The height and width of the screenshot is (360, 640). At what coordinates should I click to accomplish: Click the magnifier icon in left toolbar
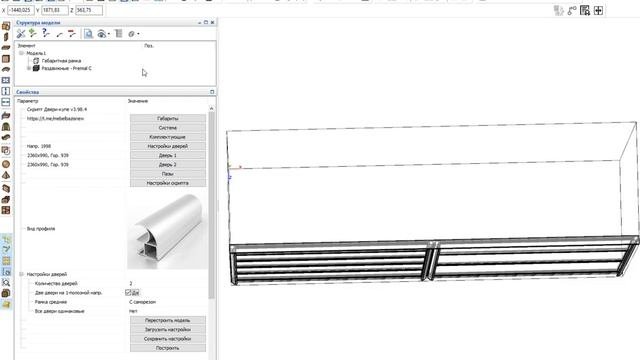click(x=6, y=282)
